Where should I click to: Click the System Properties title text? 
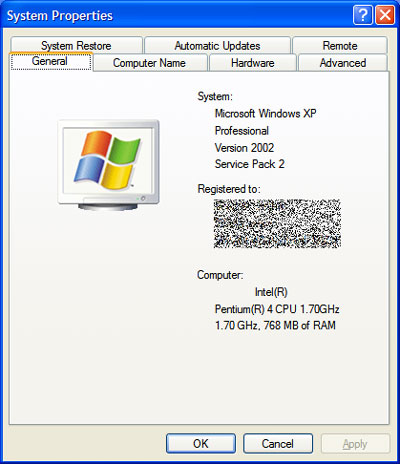[60, 16]
